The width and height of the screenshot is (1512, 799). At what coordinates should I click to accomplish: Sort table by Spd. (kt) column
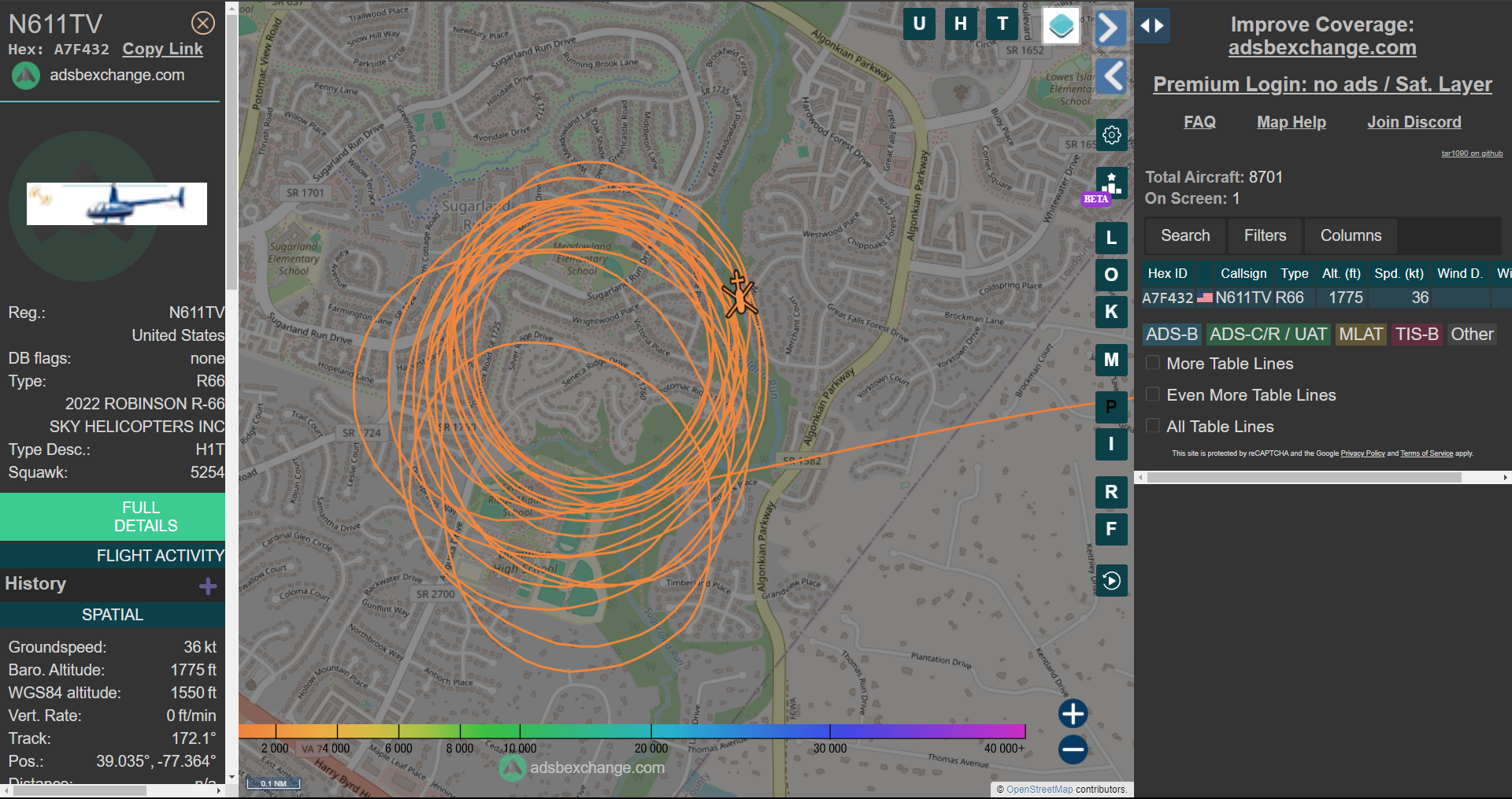pyautogui.click(x=1399, y=273)
